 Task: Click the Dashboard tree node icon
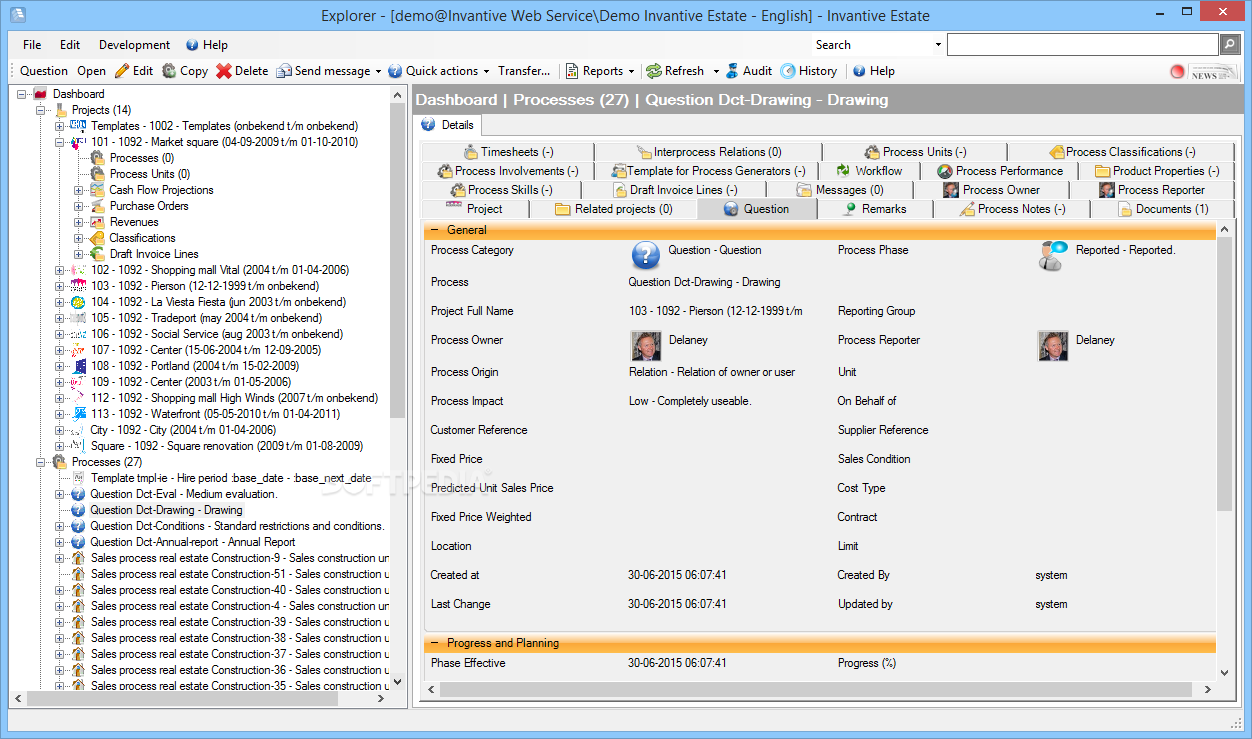pyautogui.click(x=41, y=94)
